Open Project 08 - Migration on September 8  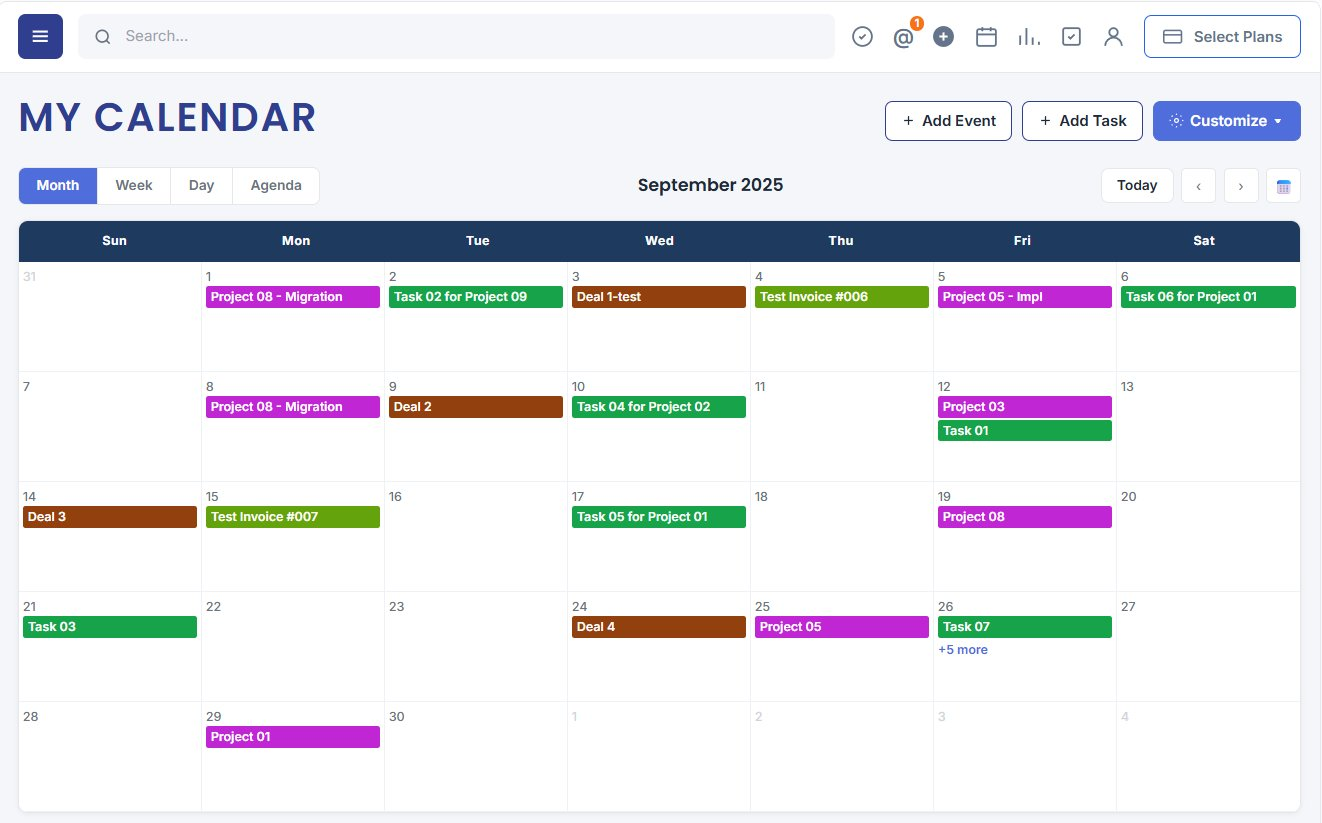pos(293,407)
